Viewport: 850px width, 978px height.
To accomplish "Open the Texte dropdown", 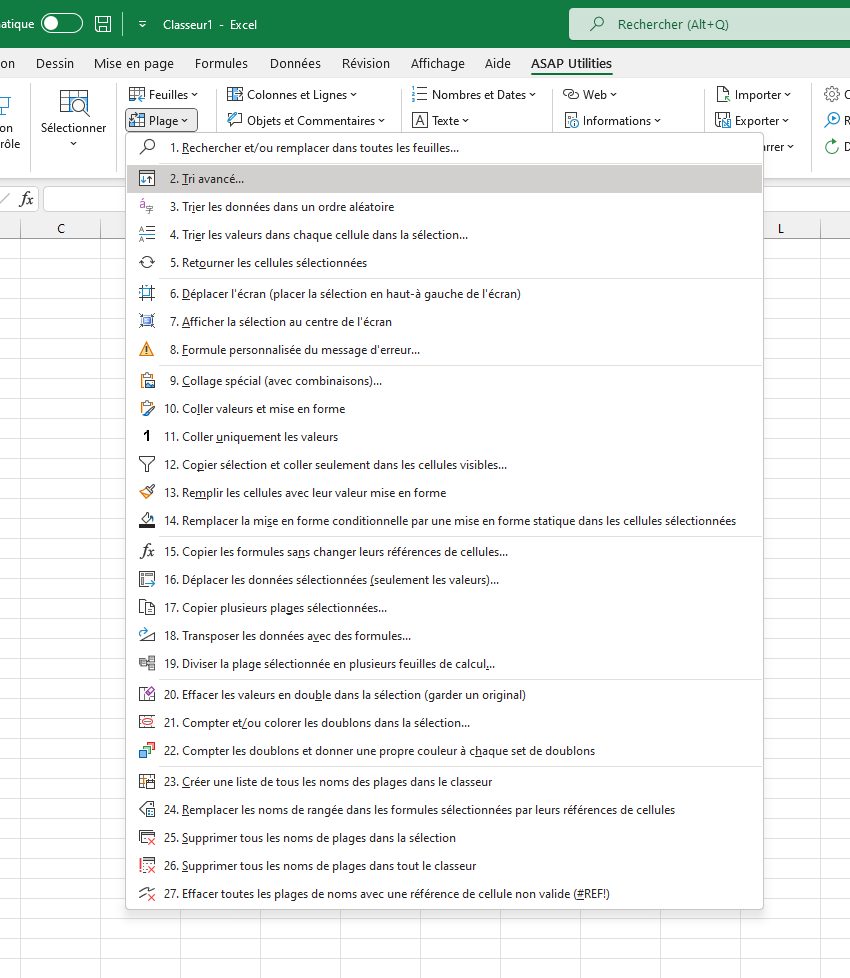I will point(440,120).
